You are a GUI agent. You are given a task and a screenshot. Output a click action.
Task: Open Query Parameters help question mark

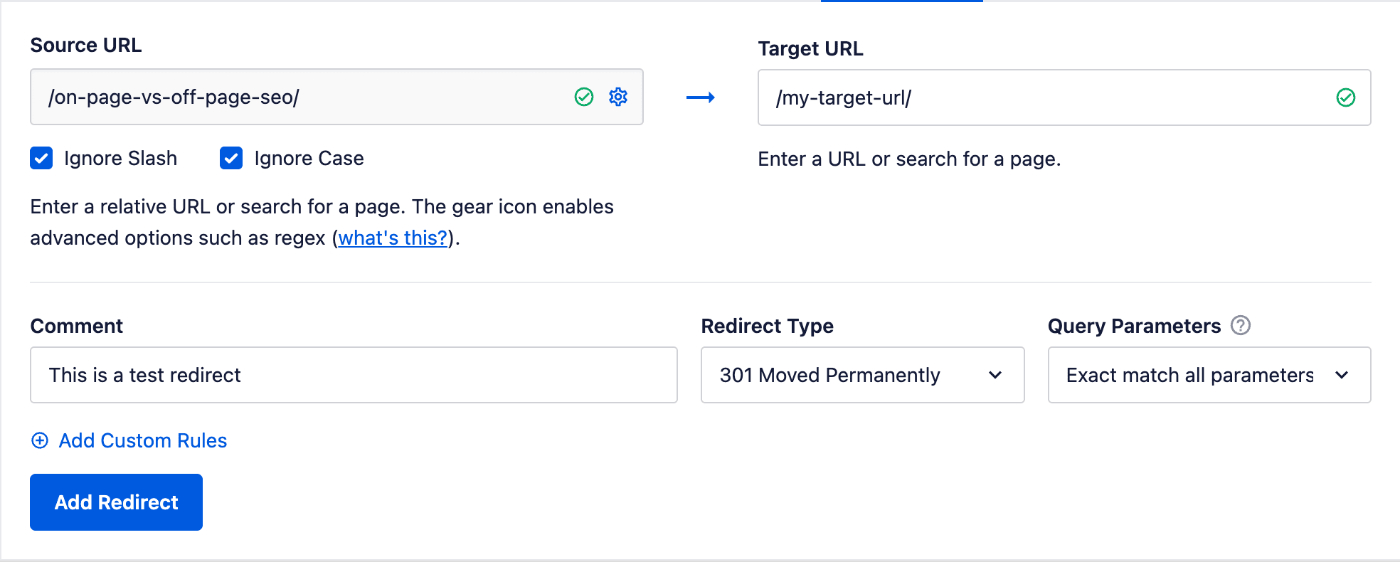[x=1241, y=326]
